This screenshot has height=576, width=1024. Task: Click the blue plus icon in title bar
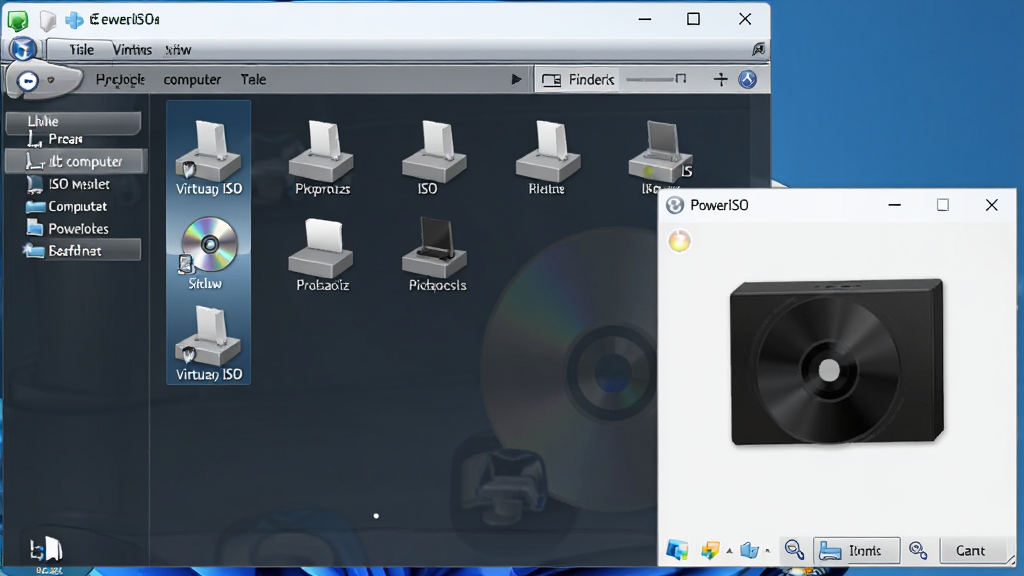click(74, 20)
